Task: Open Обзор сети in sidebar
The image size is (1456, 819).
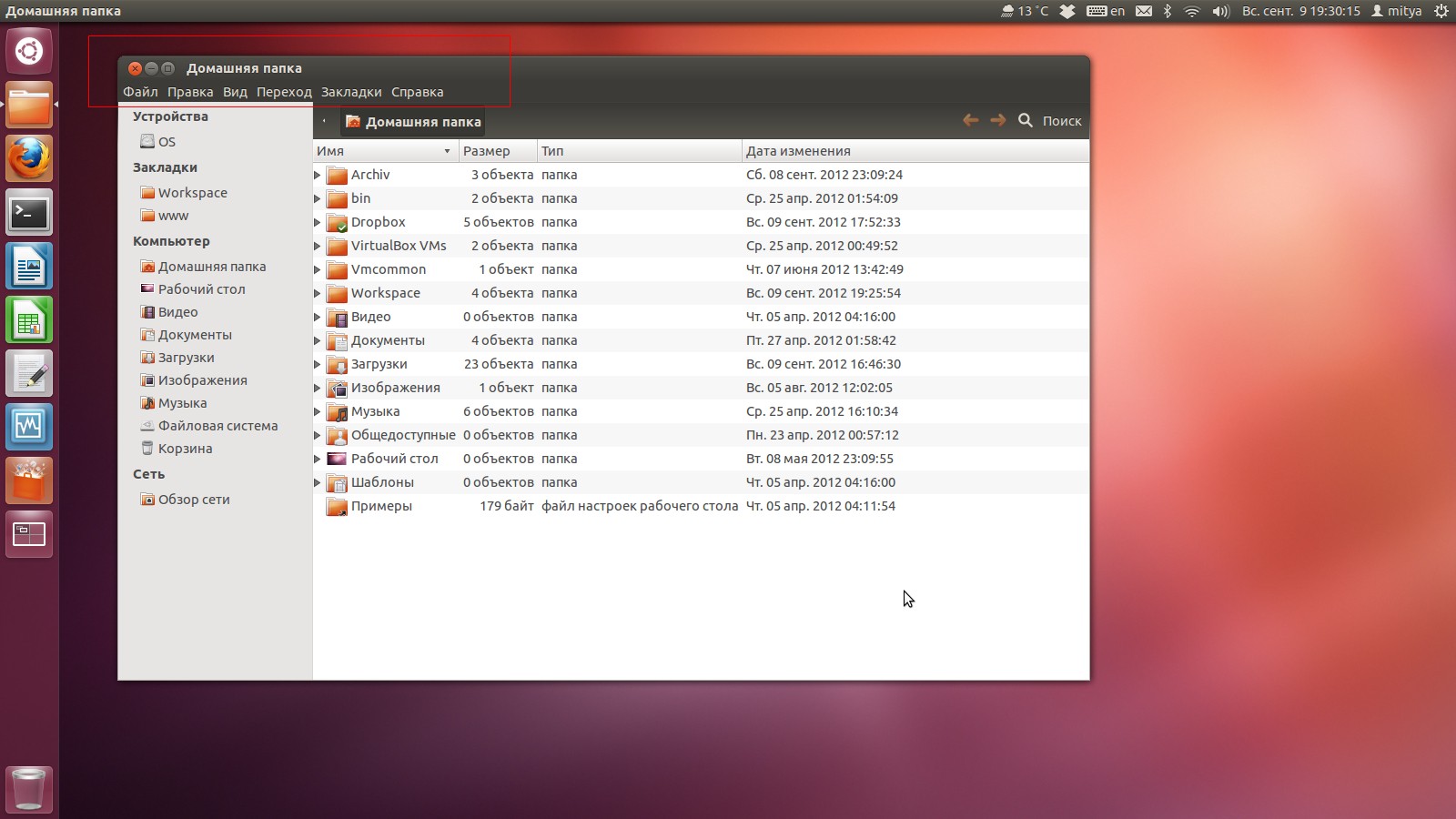Action: tap(186, 500)
